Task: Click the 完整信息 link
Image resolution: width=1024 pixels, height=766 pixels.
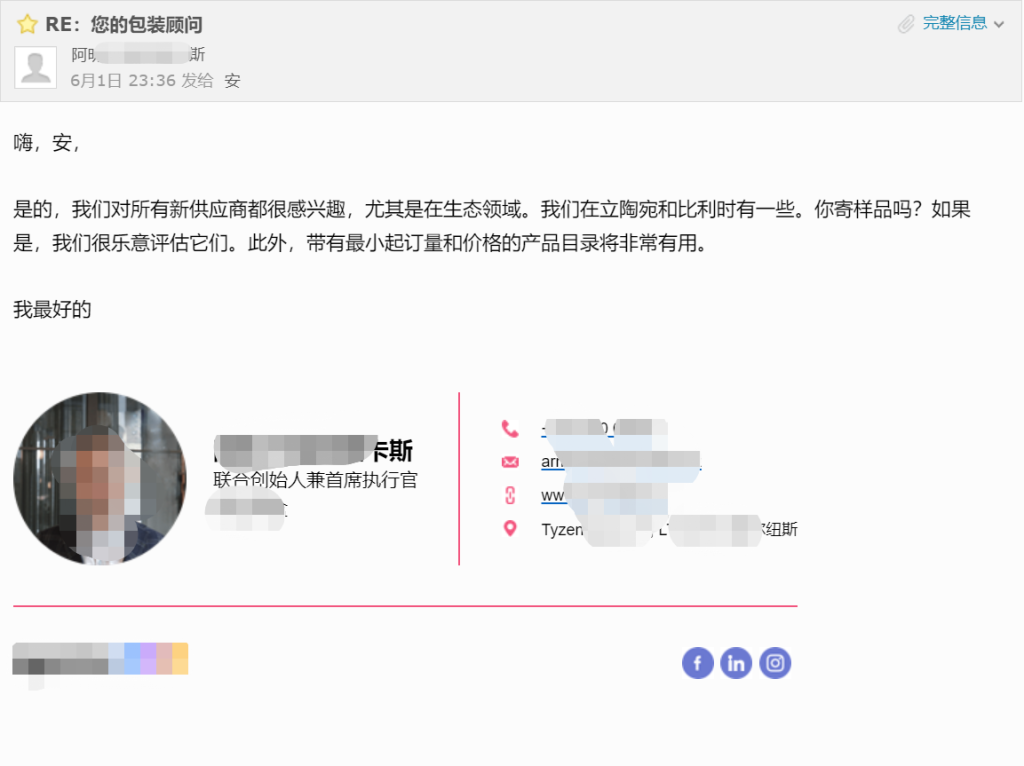Action: point(954,24)
